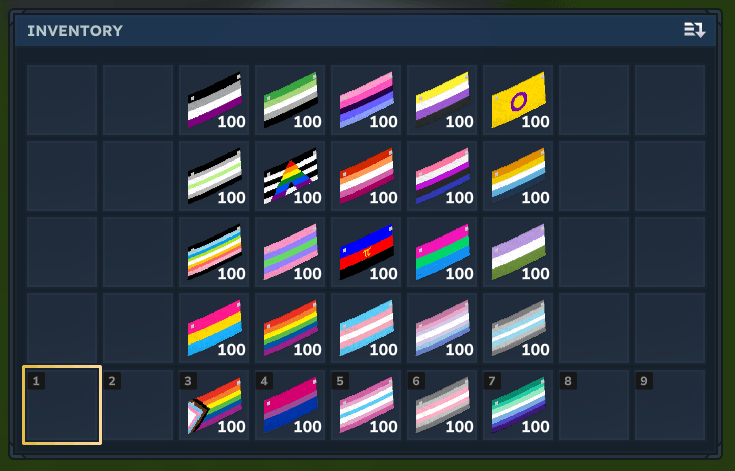Select the aromantic green-striped flag
This screenshot has width=735, height=471.
pos(290,100)
